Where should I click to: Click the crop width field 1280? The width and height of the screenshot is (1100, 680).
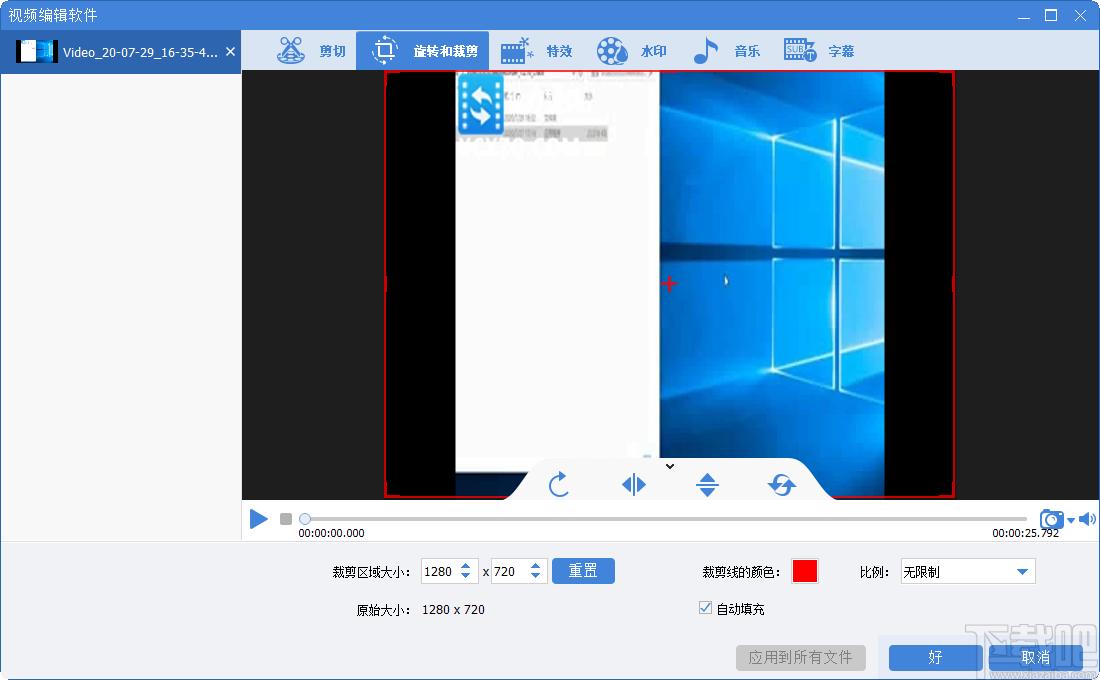pos(439,571)
